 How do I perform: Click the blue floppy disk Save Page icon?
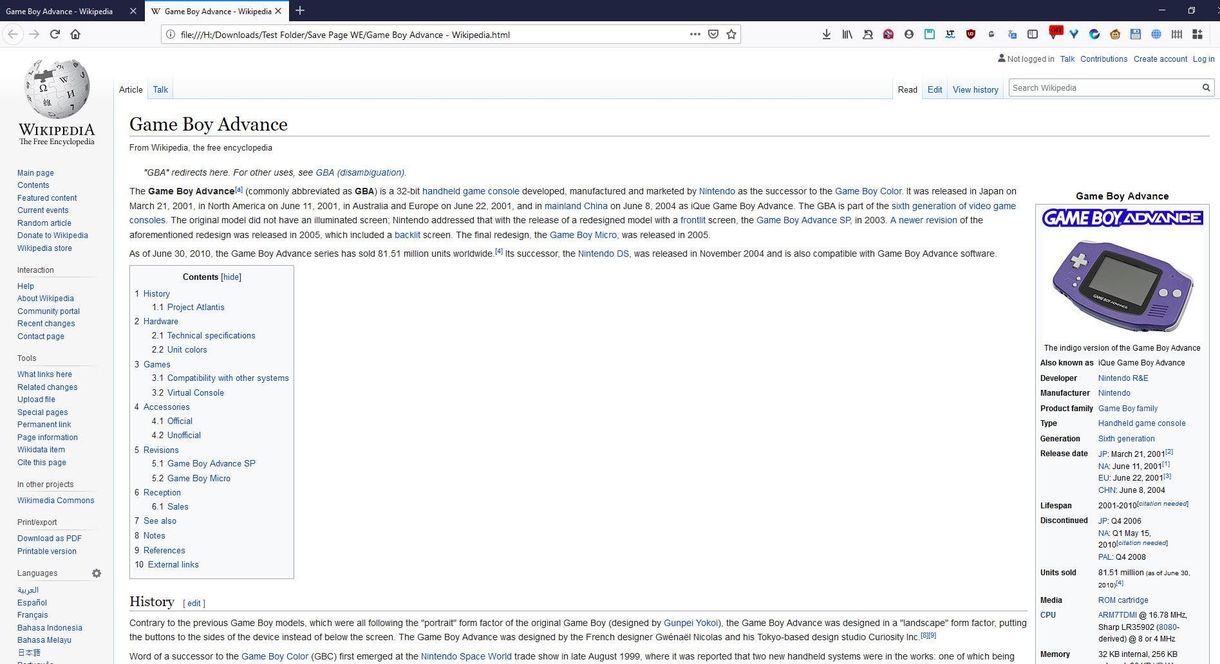click(x=1135, y=34)
